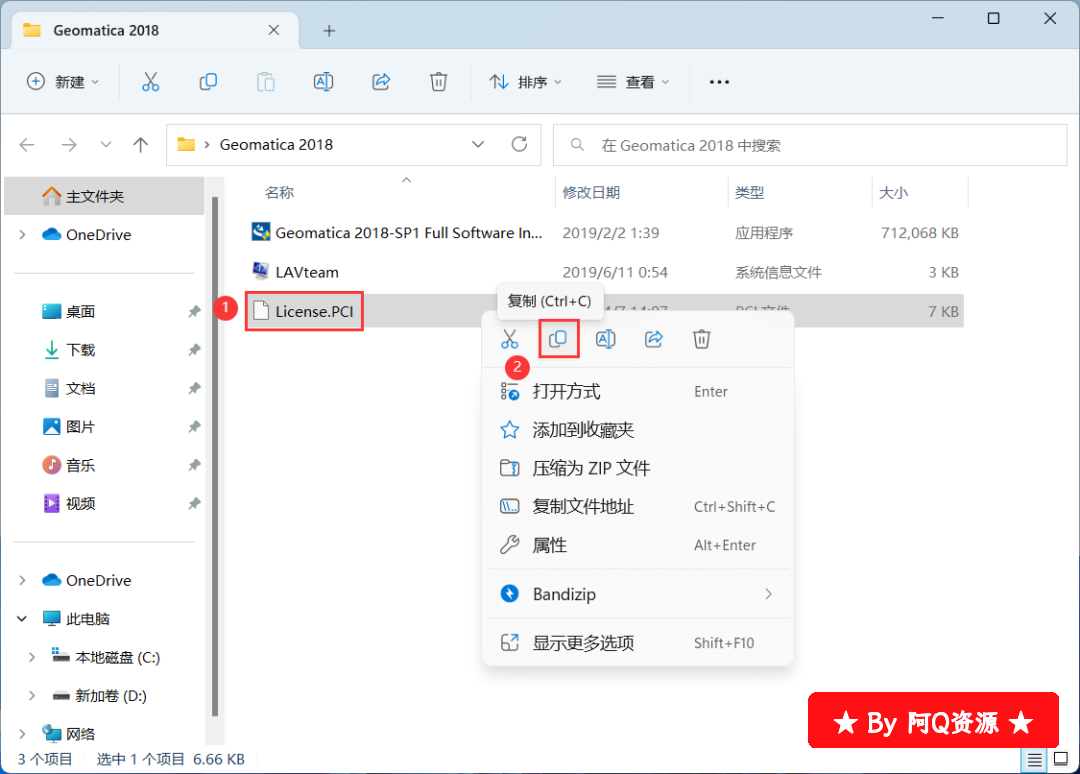Click the Copy icon in the context menu
The width and height of the screenshot is (1080, 774).
[558, 339]
